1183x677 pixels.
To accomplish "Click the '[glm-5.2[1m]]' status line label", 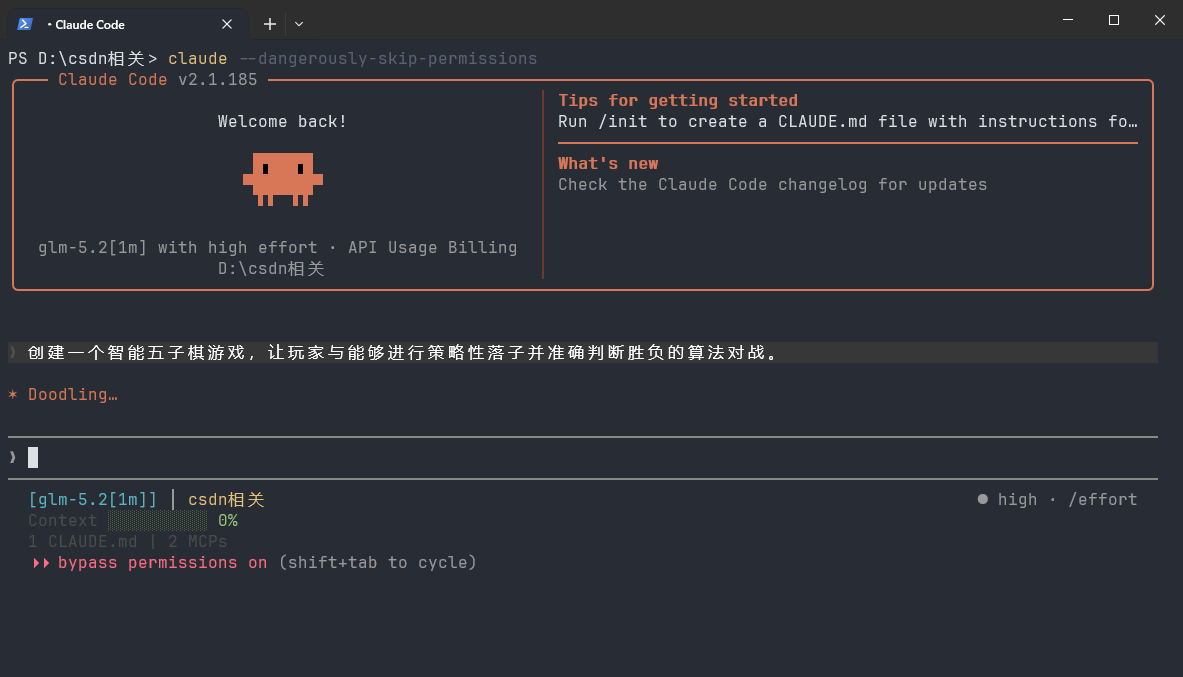I will point(92,500).
